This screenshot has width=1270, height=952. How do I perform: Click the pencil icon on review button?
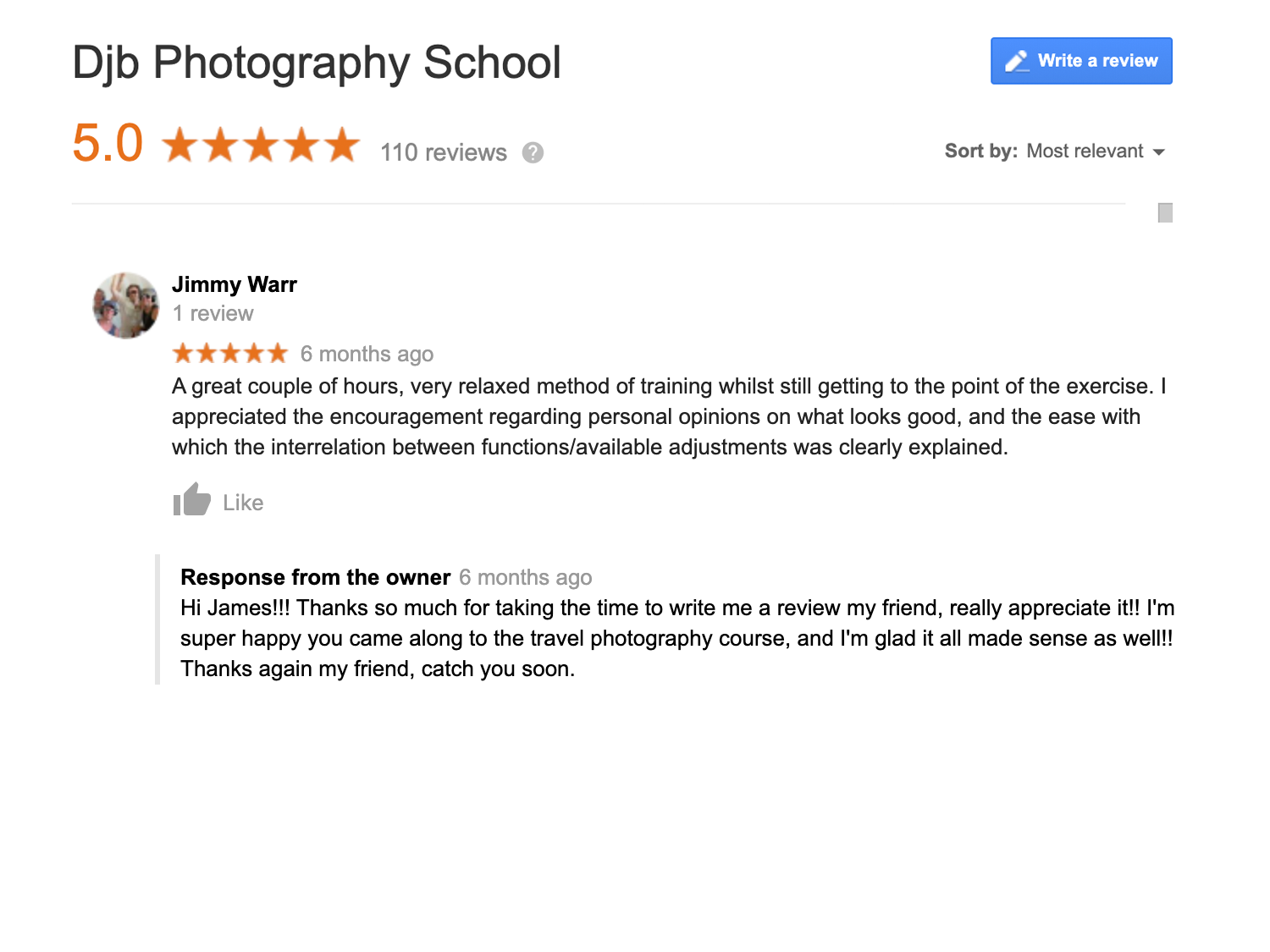point(1016,61)
